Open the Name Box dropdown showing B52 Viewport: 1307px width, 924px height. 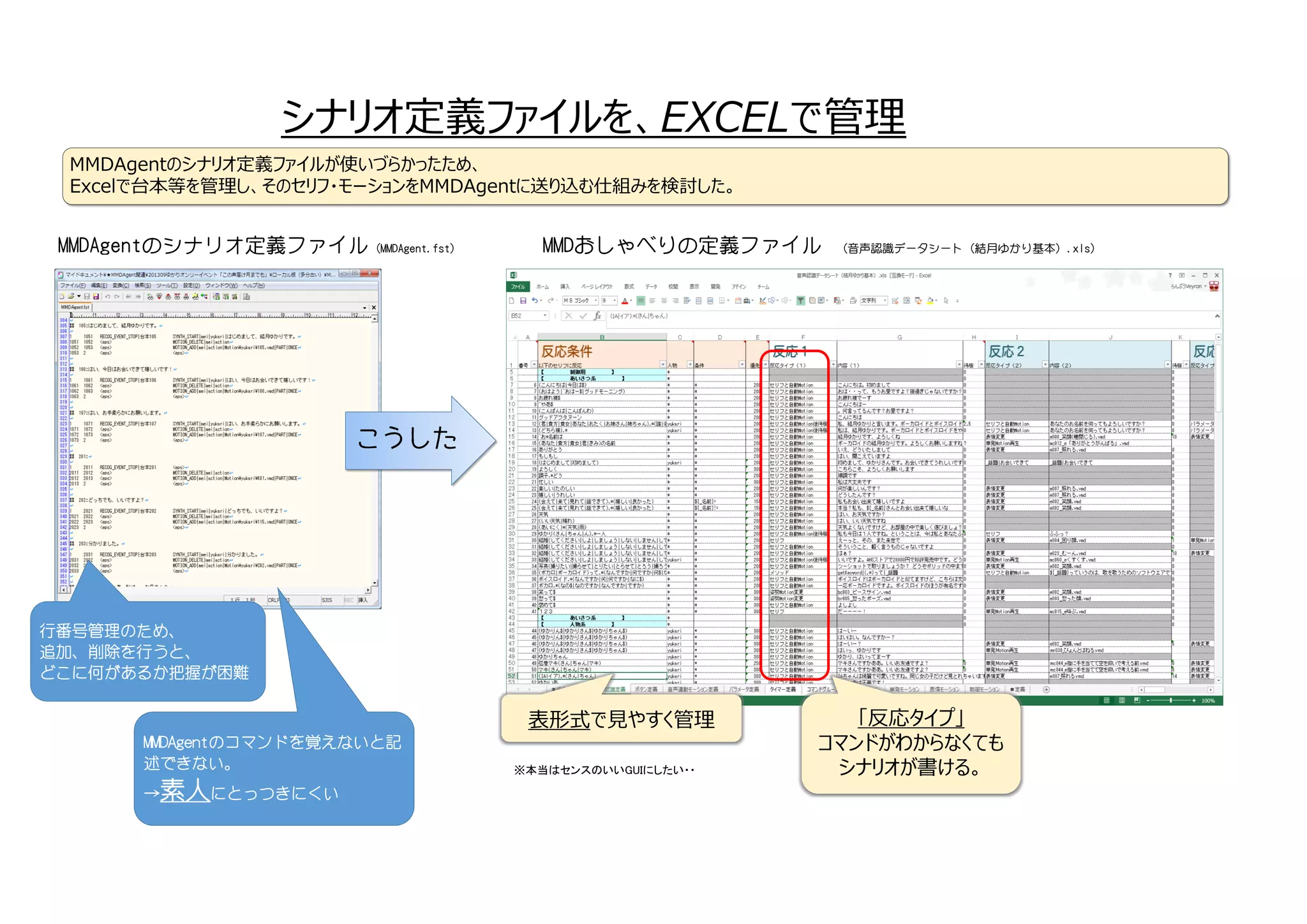[x=545, y=316]
